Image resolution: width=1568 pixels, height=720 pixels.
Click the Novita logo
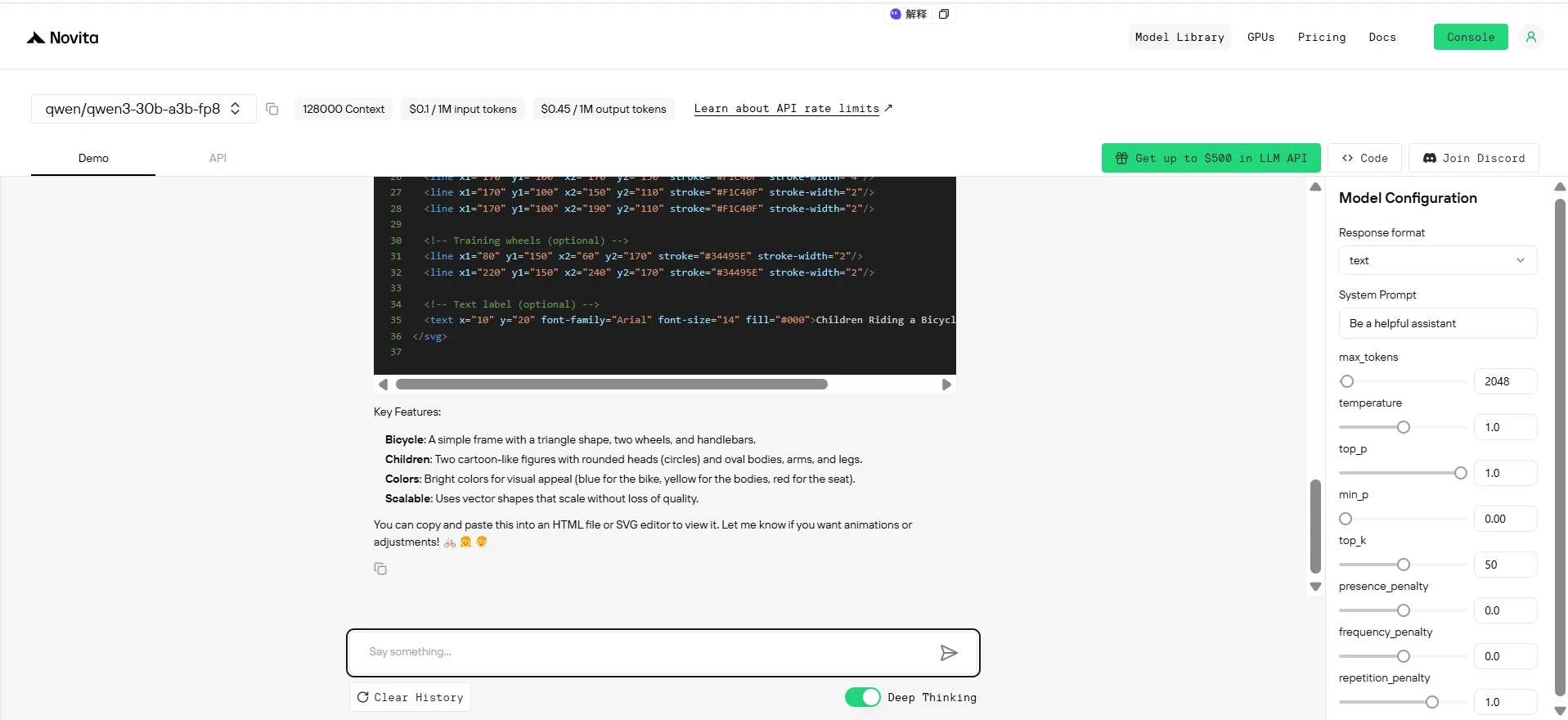tap(62, 38)
